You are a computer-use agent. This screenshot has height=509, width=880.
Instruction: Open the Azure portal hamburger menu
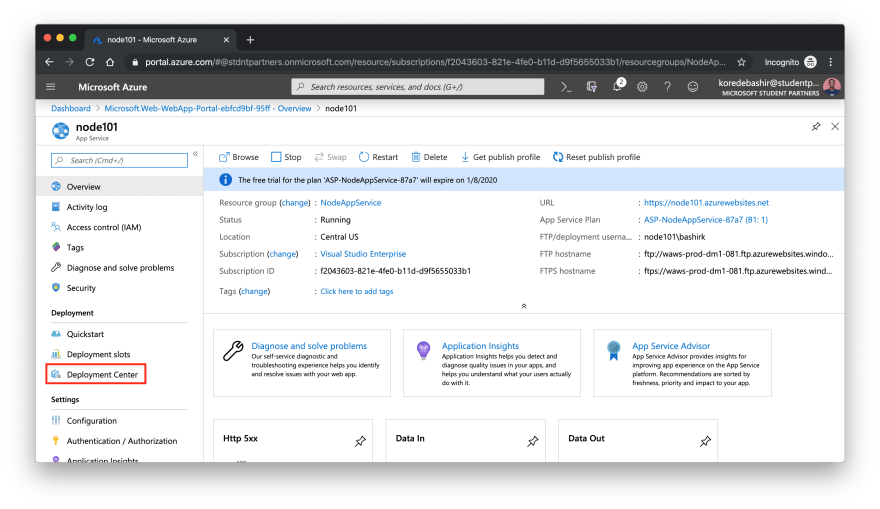pyautogui.click(x=51, y=87)
